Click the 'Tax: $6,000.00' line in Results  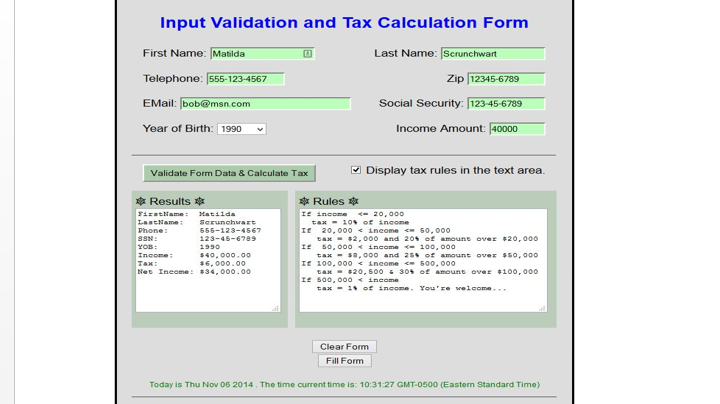coord(191,264)
